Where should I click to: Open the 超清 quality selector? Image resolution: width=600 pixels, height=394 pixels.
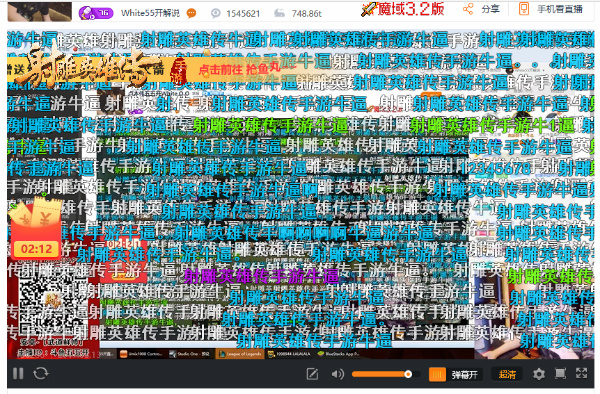[507, 374]
